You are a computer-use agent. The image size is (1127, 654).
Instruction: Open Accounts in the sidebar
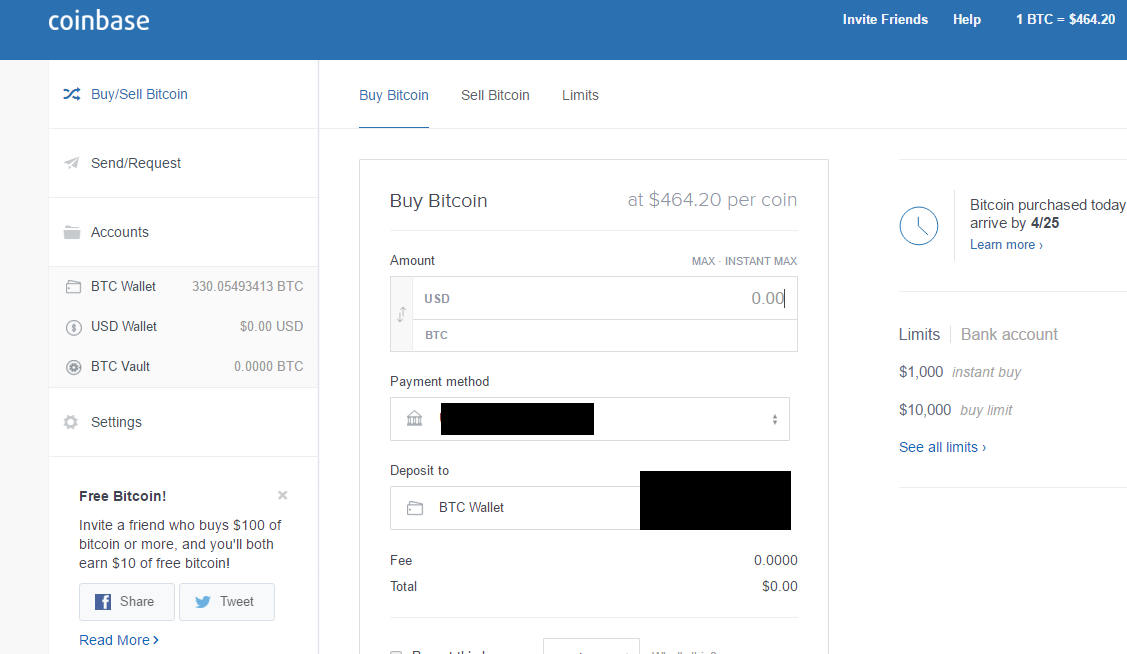pos(183,232)
